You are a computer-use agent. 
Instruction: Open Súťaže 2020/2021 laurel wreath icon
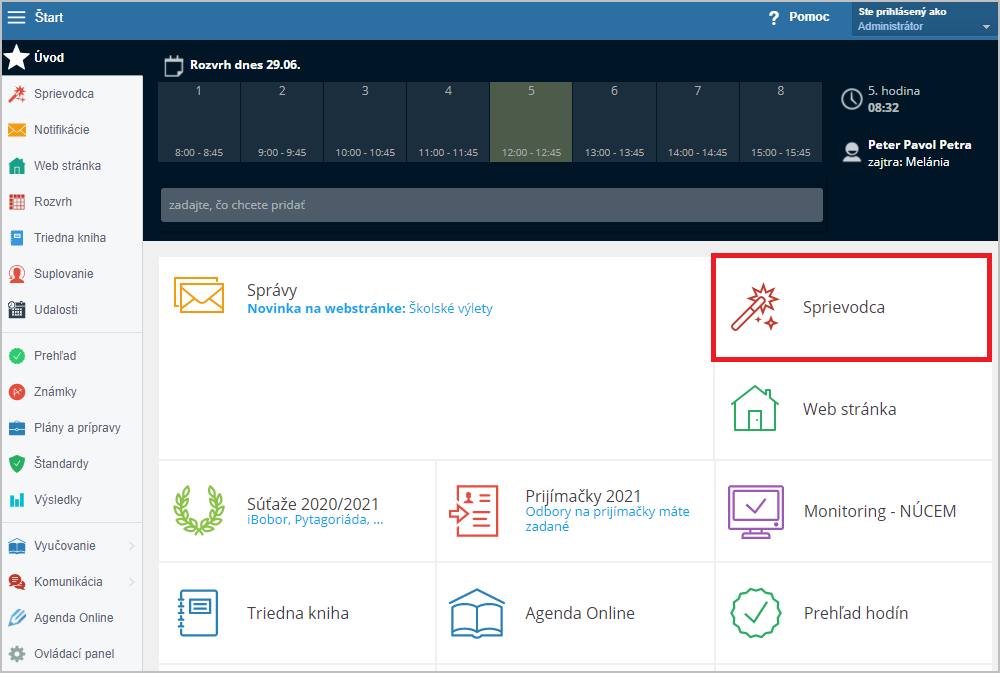(x=198, y=511)
